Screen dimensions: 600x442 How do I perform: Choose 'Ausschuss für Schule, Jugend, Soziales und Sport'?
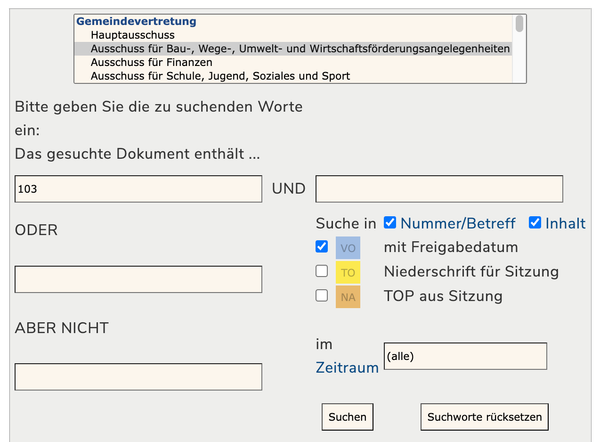pyautogui.click(x=219, y=76)
